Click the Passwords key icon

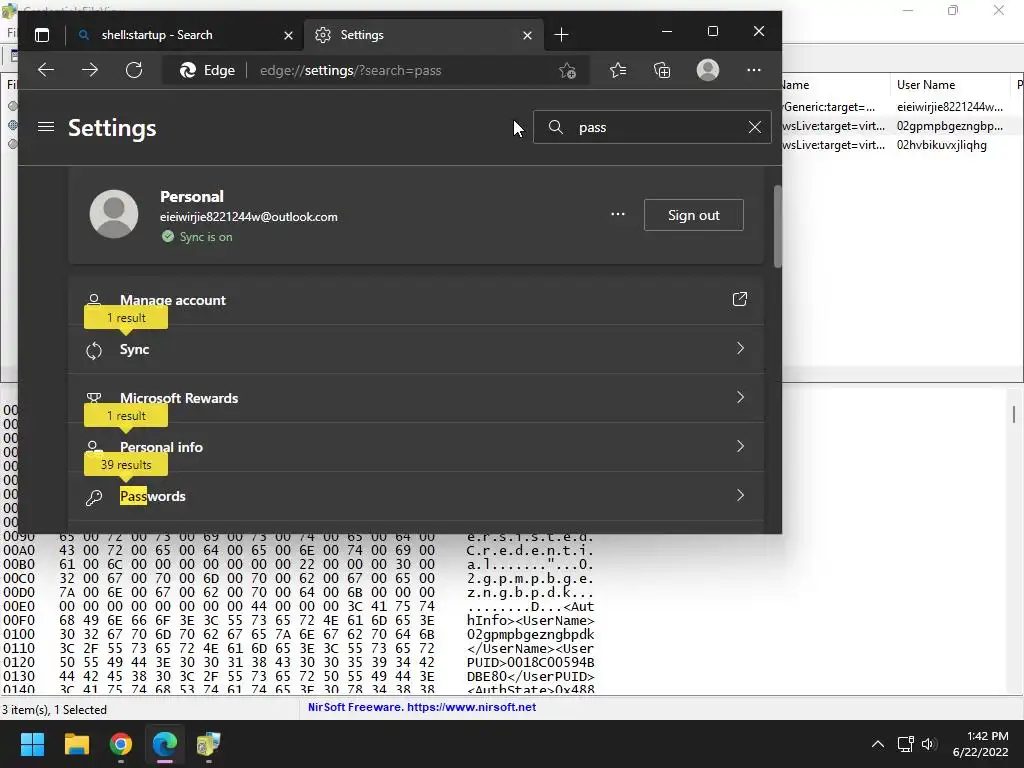point(93,498)
